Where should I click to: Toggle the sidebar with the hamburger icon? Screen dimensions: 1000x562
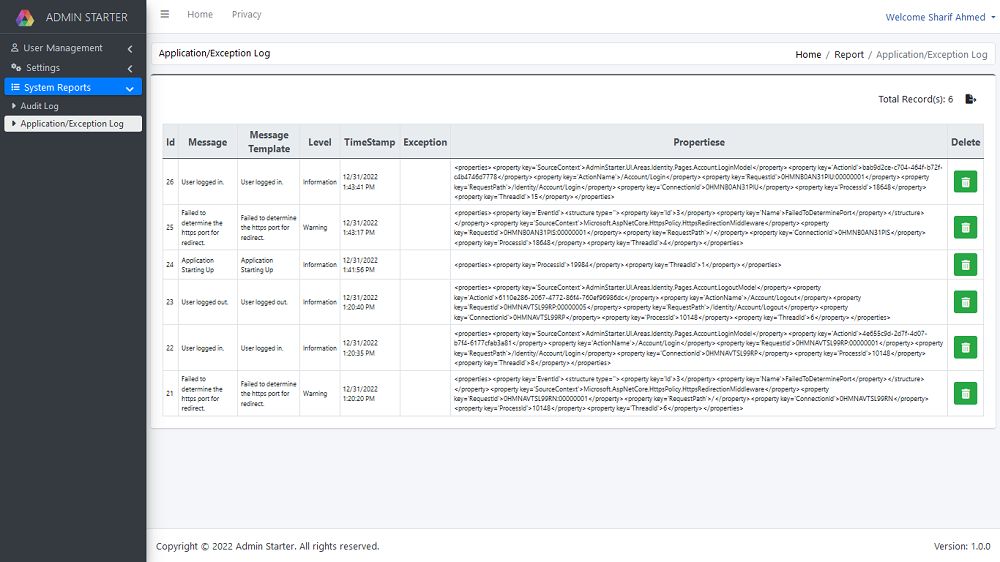[165, 14]
